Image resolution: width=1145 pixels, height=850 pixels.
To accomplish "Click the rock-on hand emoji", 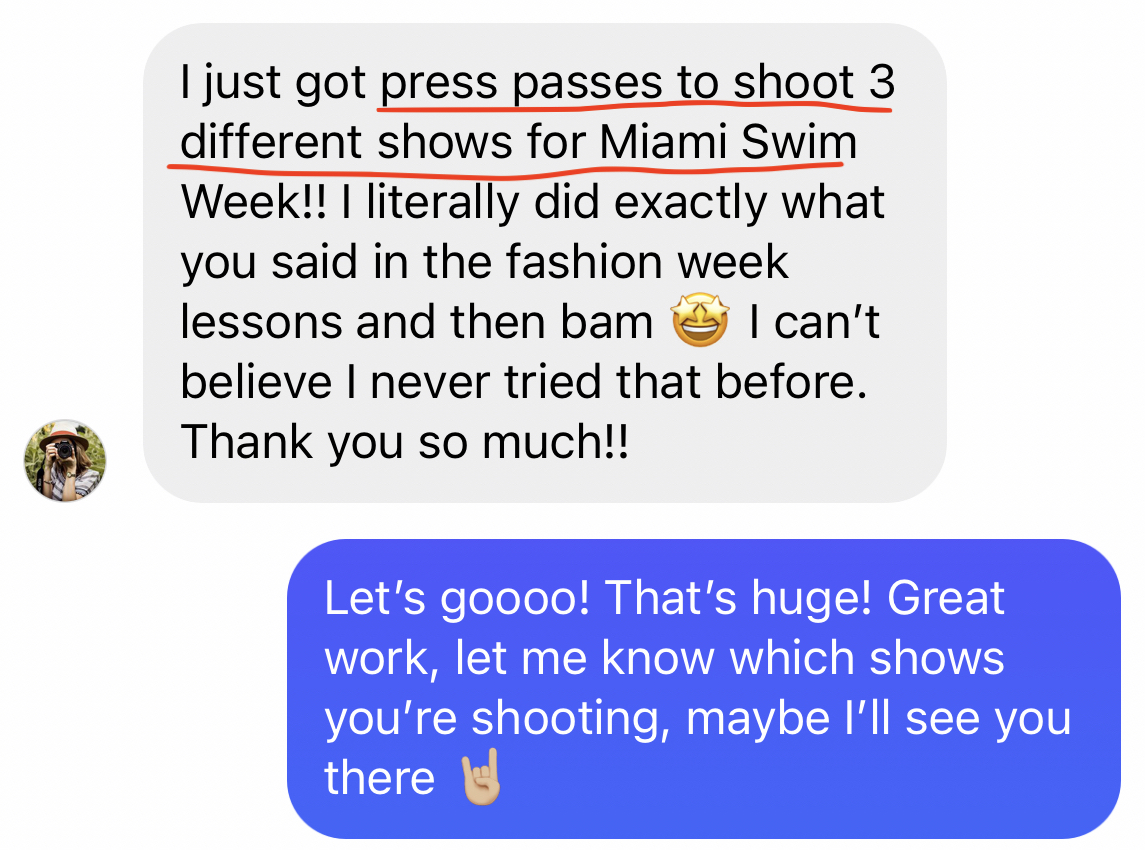I will pyautogui.click(x=480, y=776).
